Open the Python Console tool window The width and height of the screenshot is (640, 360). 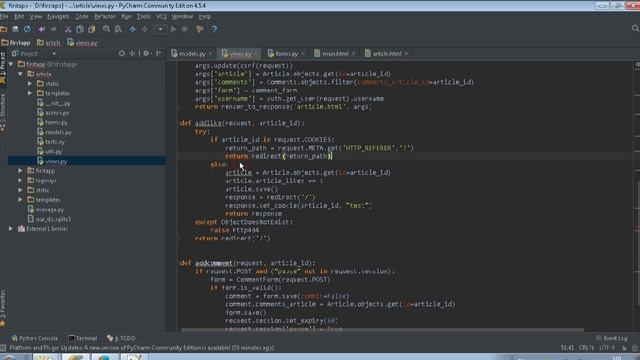pyautogui.click(x=35, y=338)
